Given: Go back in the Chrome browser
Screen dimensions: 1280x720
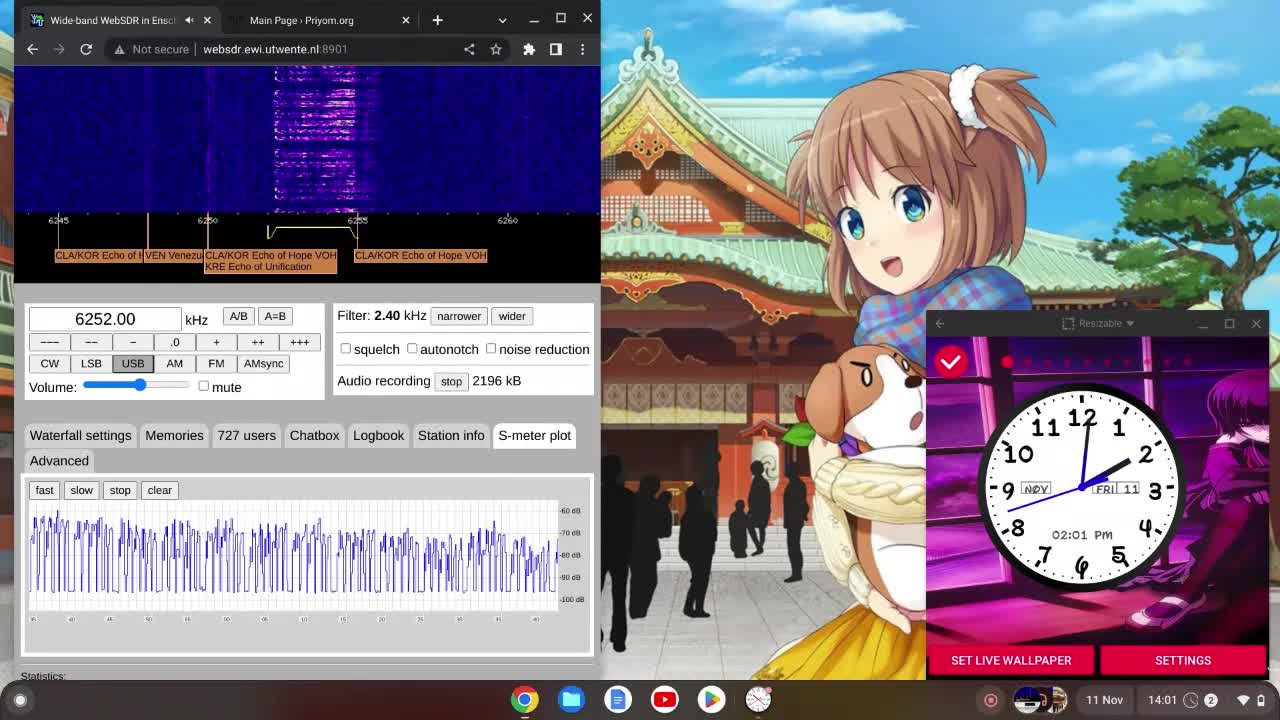Looking at the screenshot, I should 32,49.
